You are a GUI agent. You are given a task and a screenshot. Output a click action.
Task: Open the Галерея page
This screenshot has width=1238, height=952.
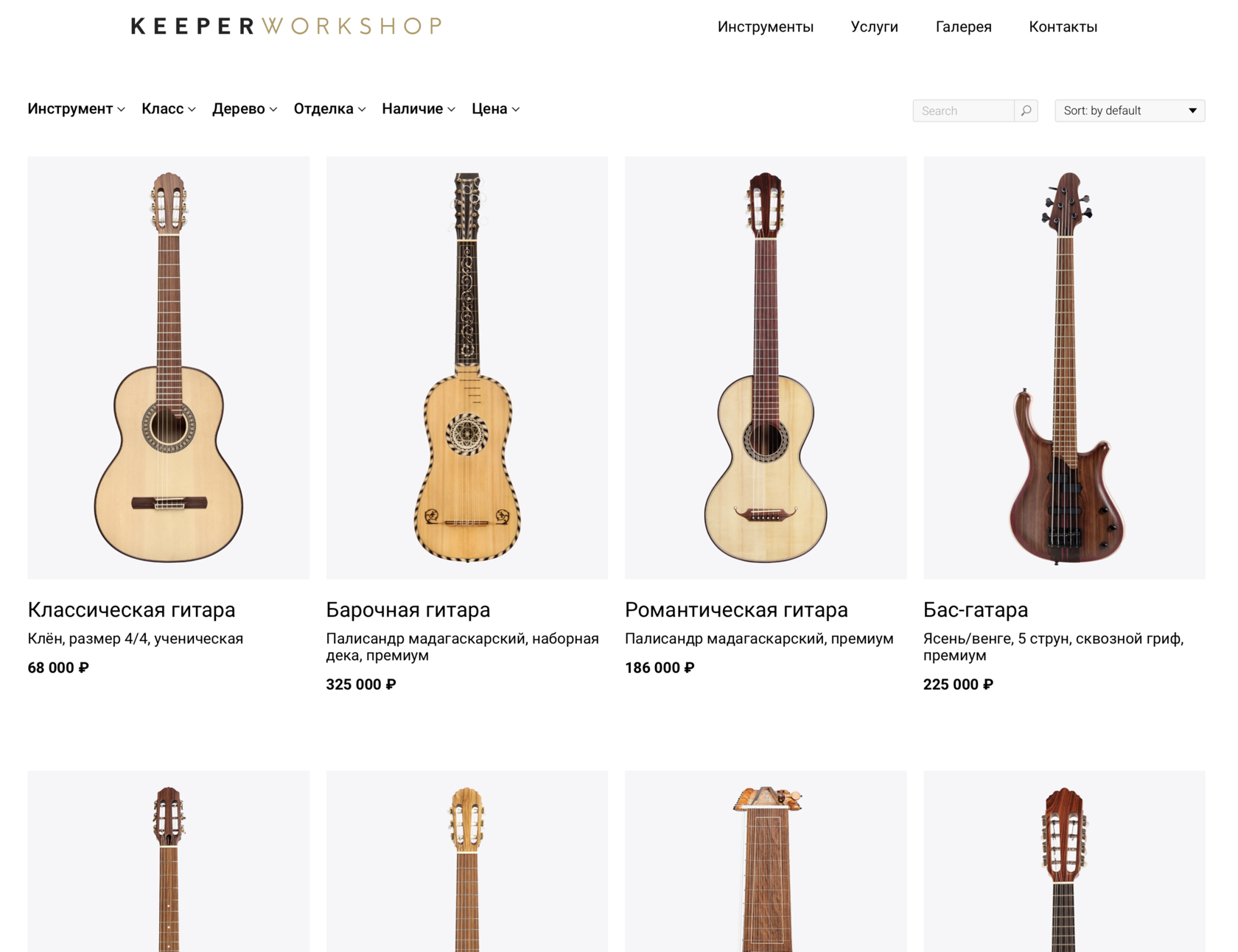[963, 27]
